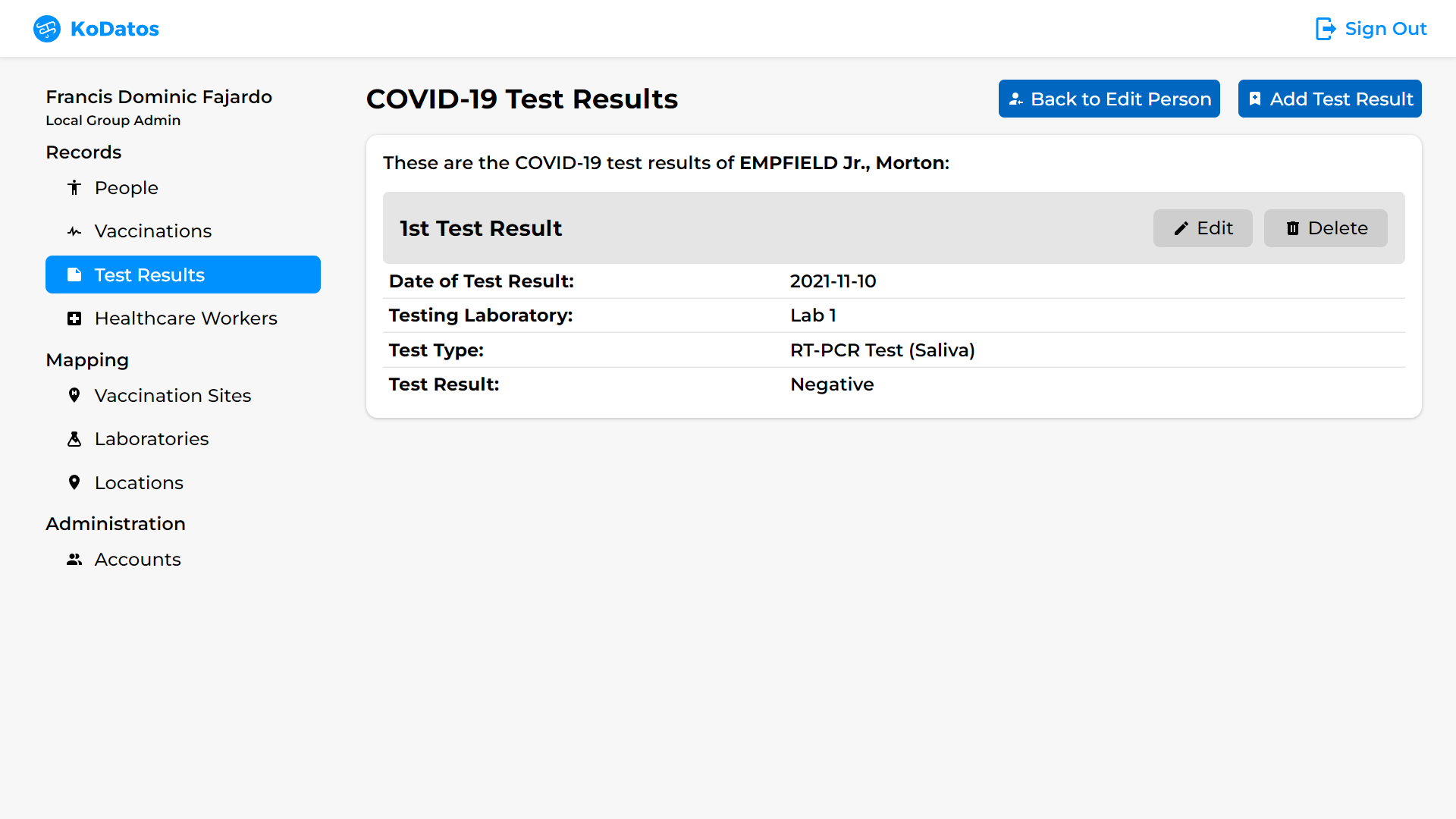Click the Locations pin icon

pos(74,482)
